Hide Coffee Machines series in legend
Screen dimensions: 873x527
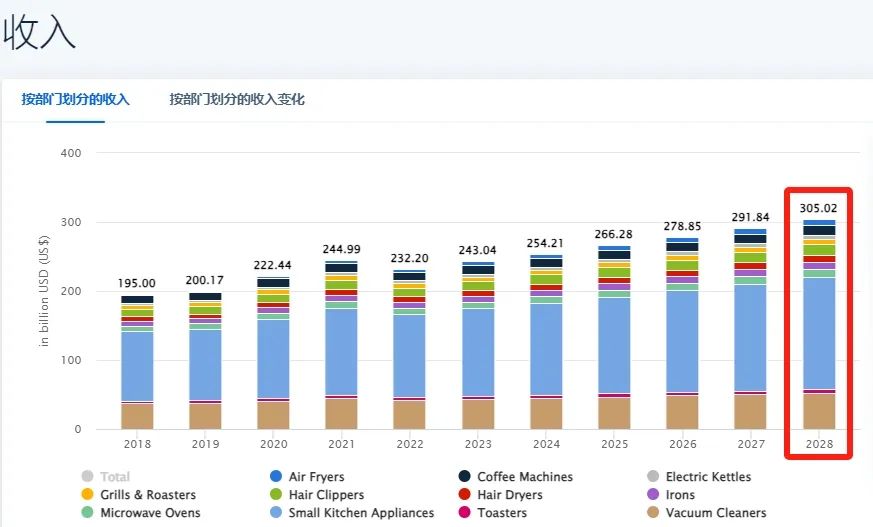tap(464, 476)
